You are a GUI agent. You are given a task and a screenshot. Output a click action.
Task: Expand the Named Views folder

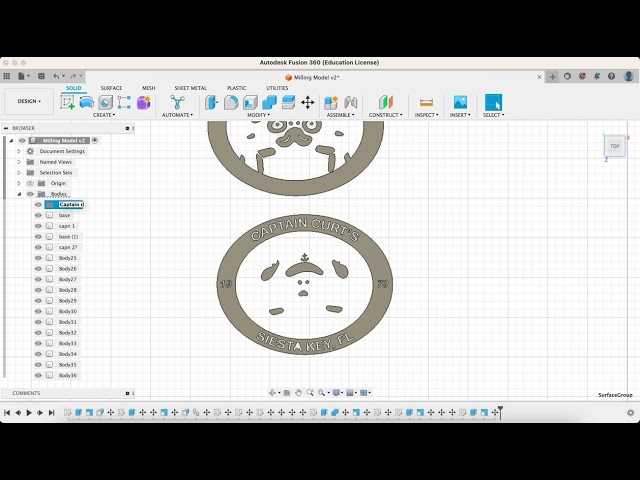point(19,162)
